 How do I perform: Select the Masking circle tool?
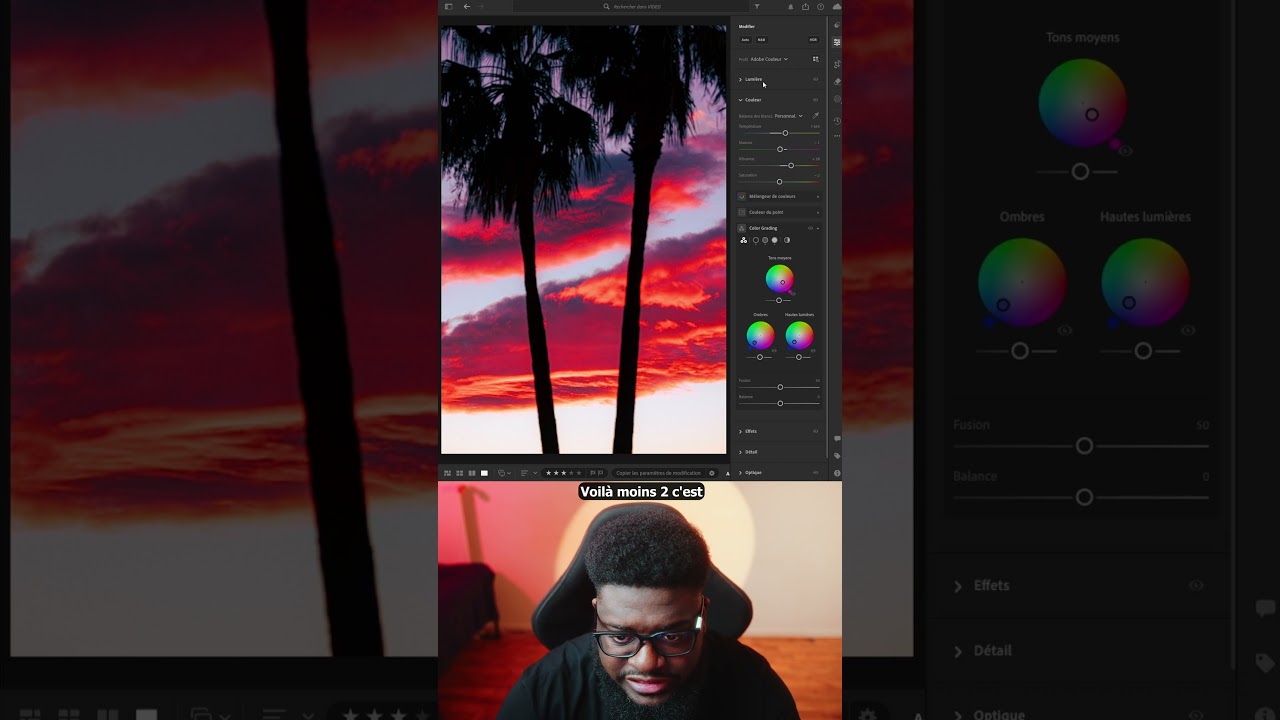(x=837, y=99)
